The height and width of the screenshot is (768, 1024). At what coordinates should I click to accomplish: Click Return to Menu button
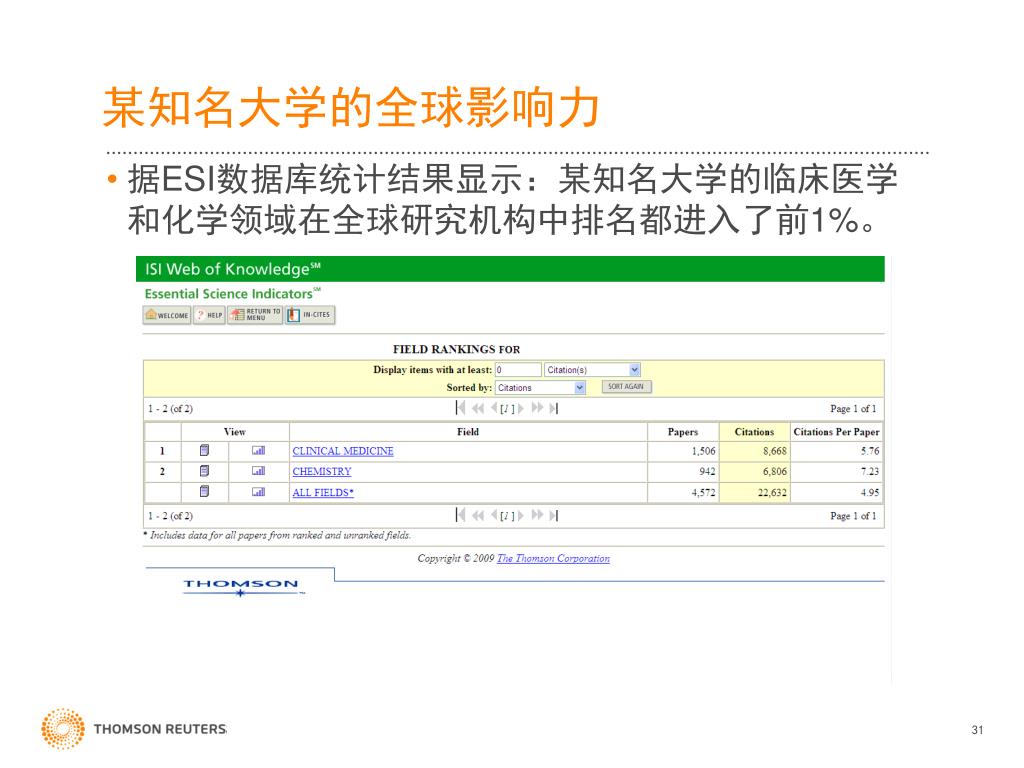[x=255, y=315]
